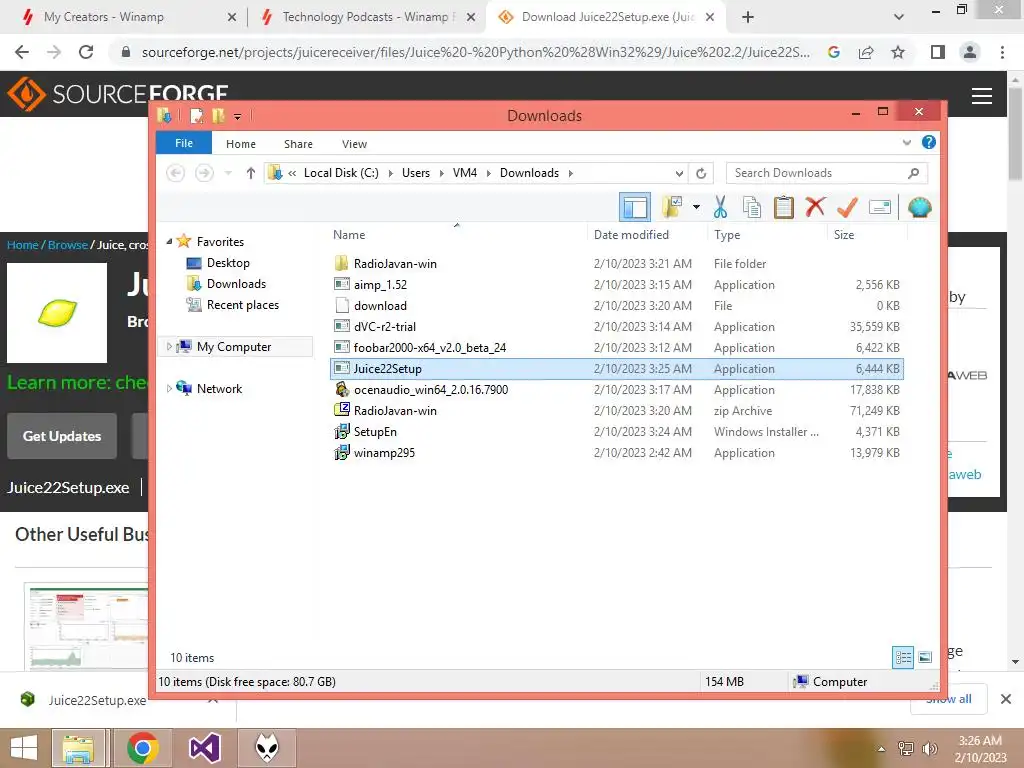Image resolution: width=1024 pixels, height=768 pixels.
Task: Open the Share ribbon tab
Action: [298, 144]
